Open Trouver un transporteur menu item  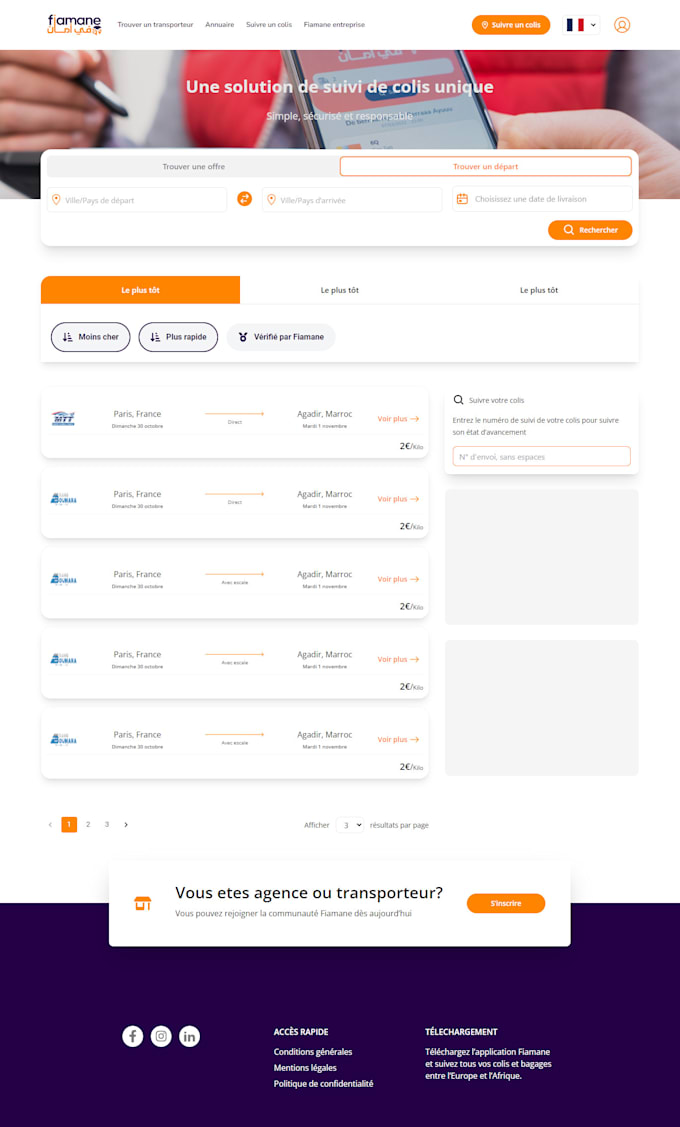[155, 24]
